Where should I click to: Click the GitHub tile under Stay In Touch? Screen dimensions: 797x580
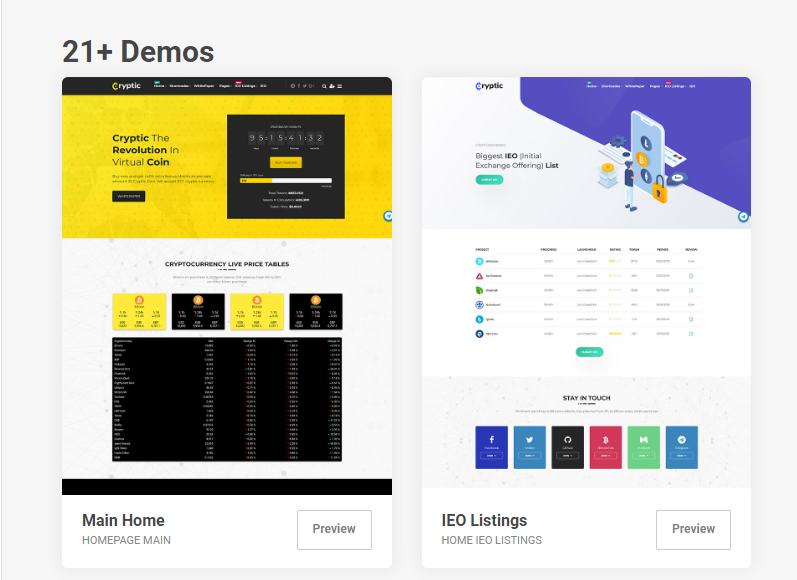(x=568, y=447)
